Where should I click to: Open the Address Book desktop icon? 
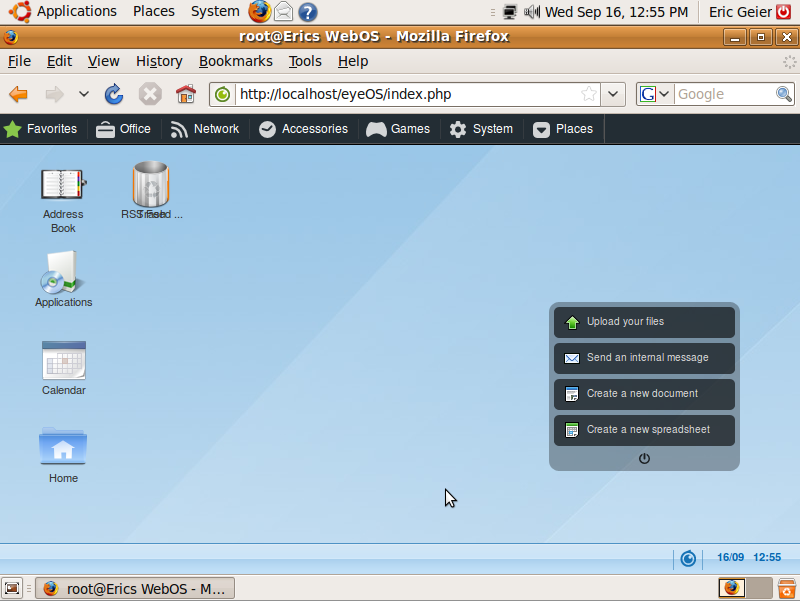63,185
